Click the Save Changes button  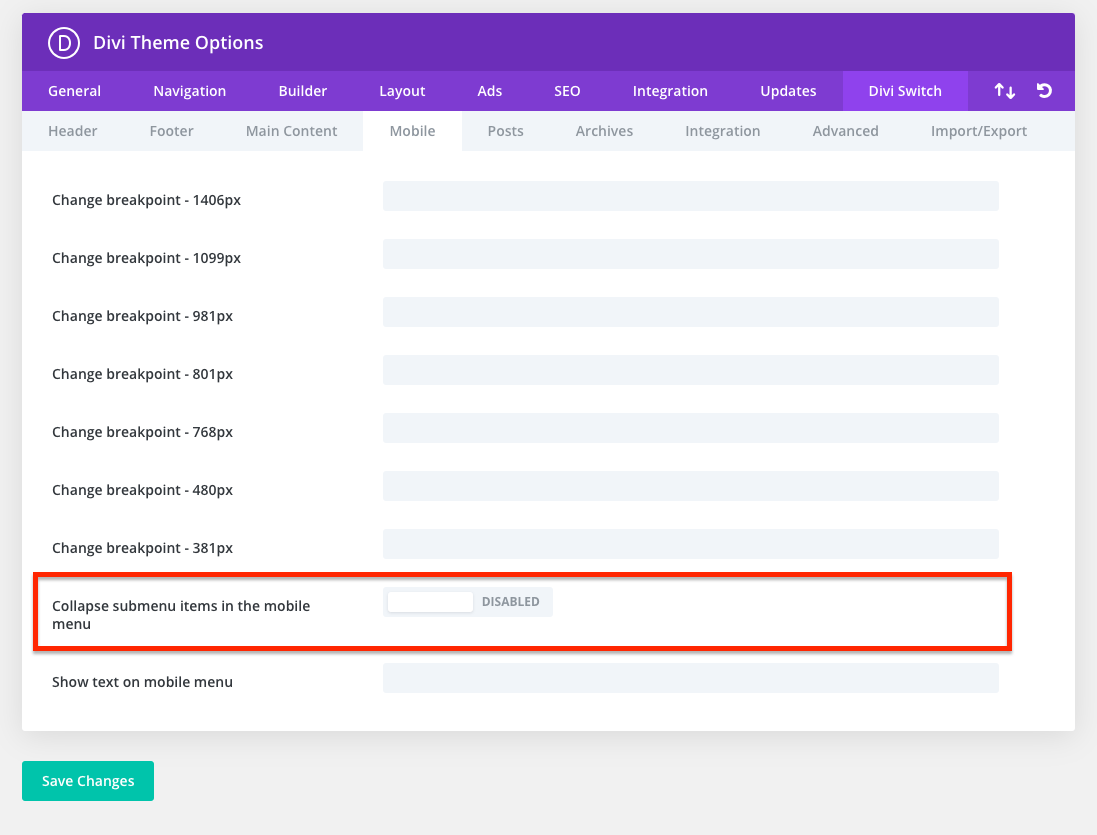88,781
